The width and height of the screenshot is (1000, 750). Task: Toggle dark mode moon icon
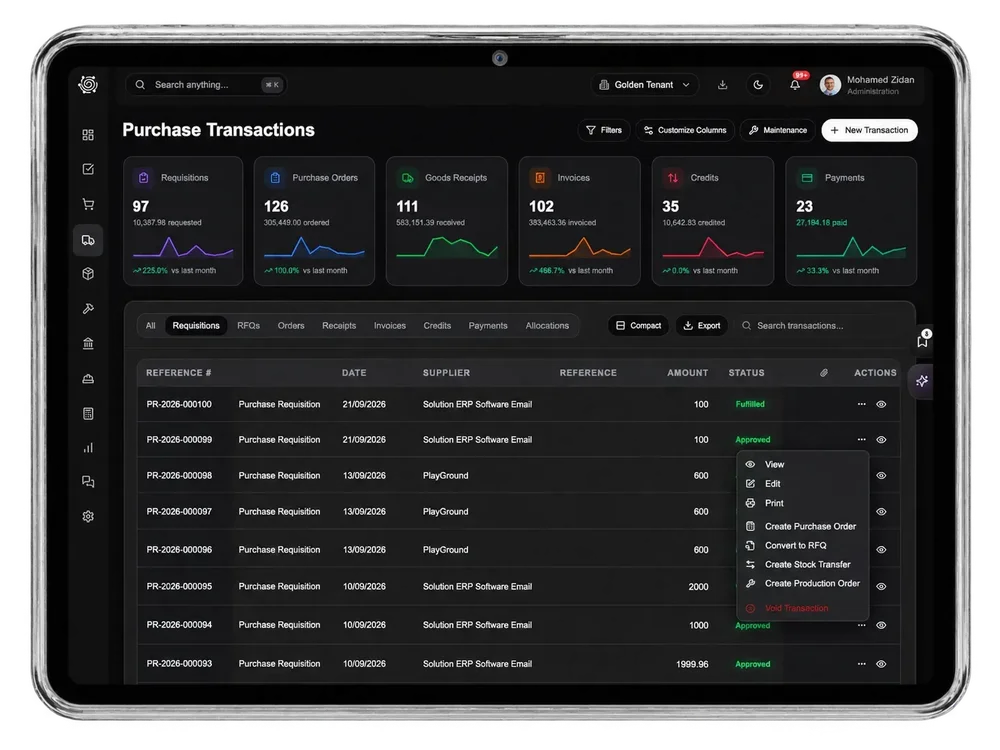(758, 85)
